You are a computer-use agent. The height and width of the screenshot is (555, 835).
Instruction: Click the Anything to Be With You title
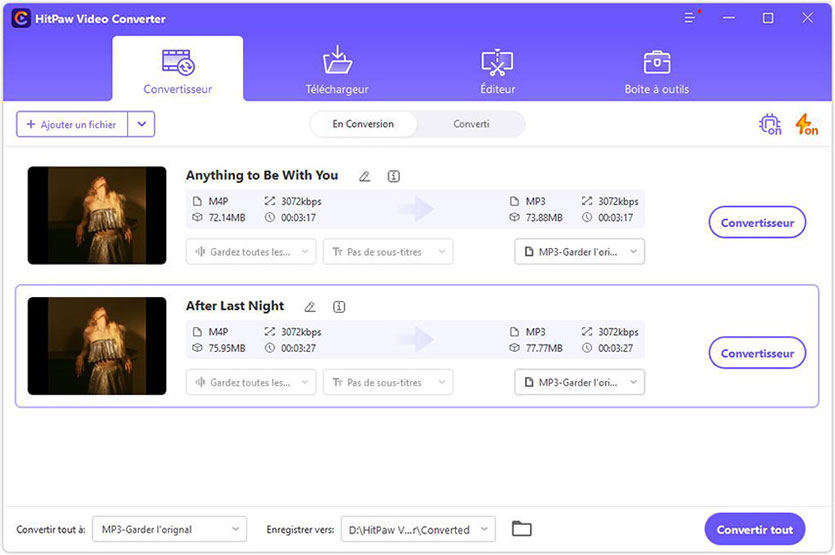pos(262,175)
